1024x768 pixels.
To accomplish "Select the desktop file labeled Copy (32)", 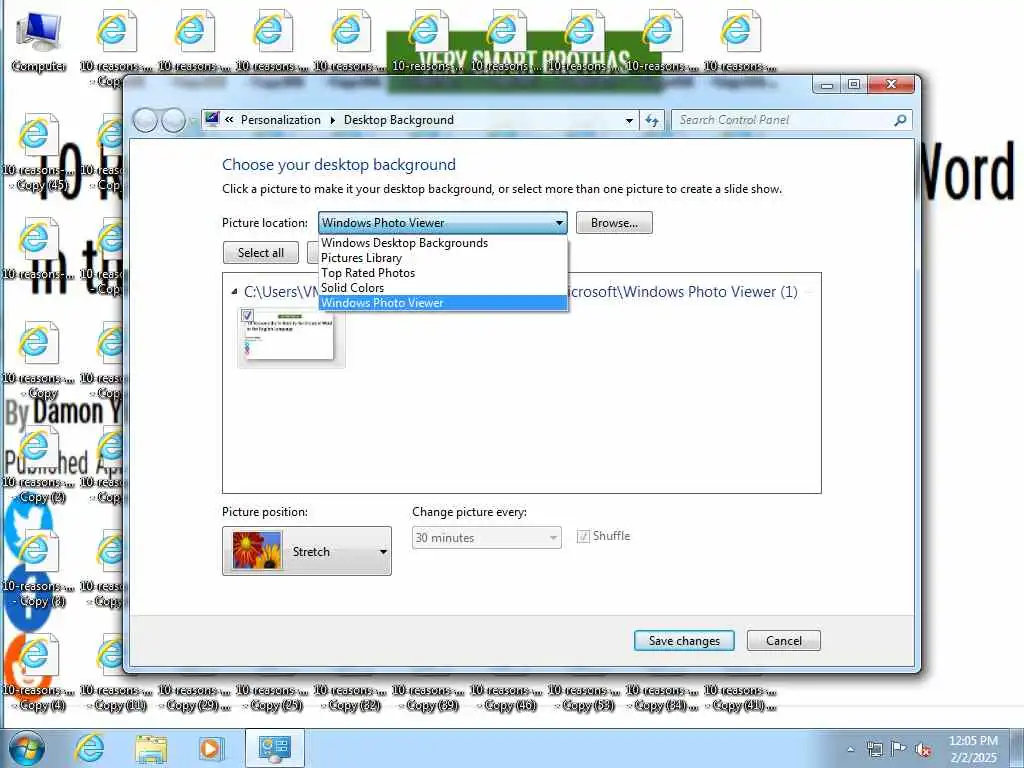I will (349, 697).
